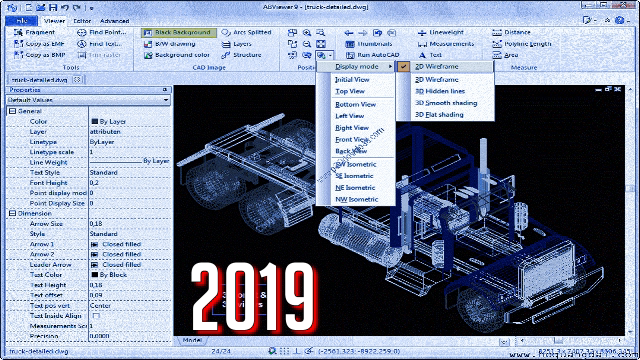Open the Default Values dropdown

tap(88, 100)
